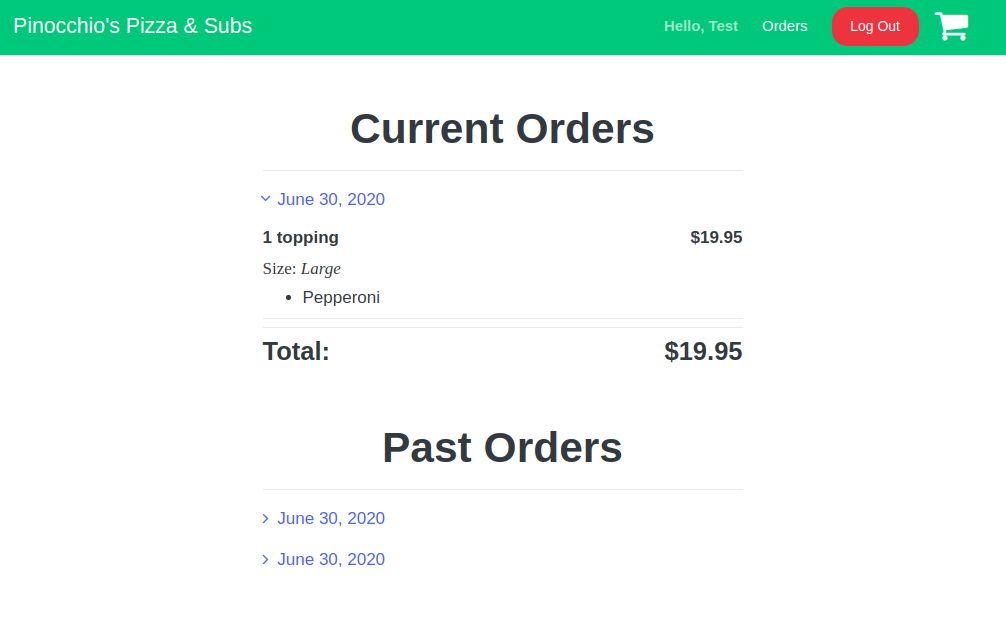Open the first Past Orders date link

pyautogui.click(x=330, y=518)
